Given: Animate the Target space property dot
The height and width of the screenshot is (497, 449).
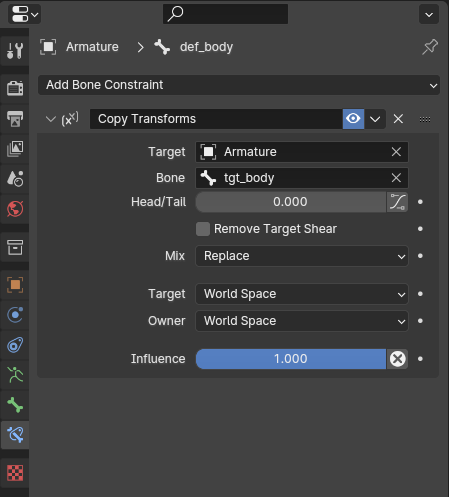Looking at the screenshot, I should point(420,294).
